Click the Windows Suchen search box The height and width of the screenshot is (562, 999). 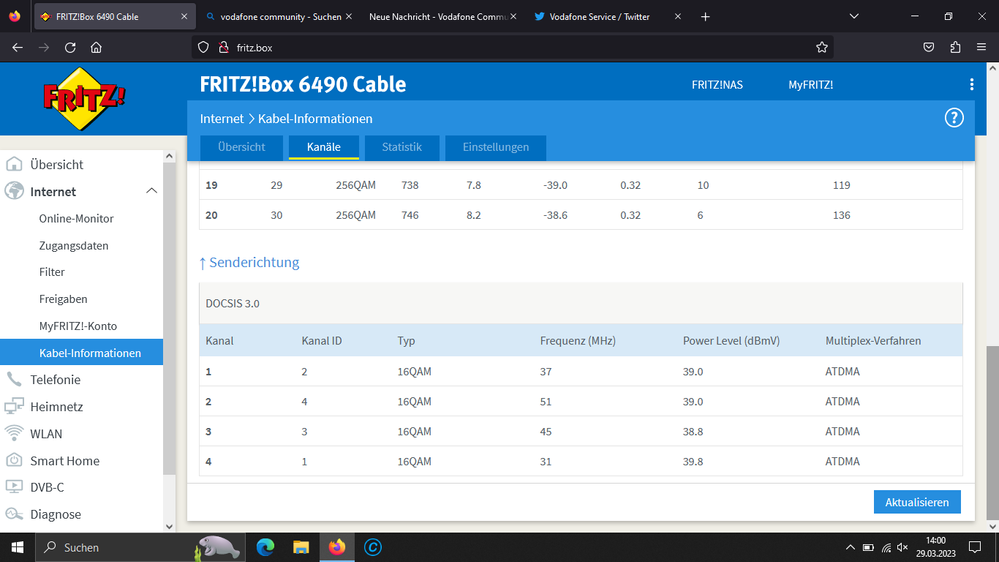(x=141, y=547)
